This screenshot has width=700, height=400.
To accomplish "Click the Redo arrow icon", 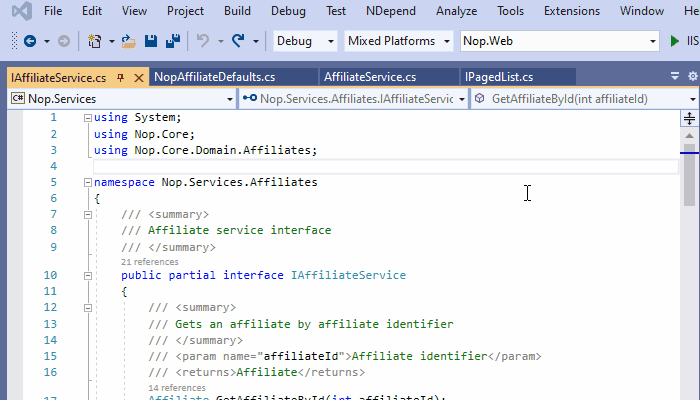I will 238,42.
